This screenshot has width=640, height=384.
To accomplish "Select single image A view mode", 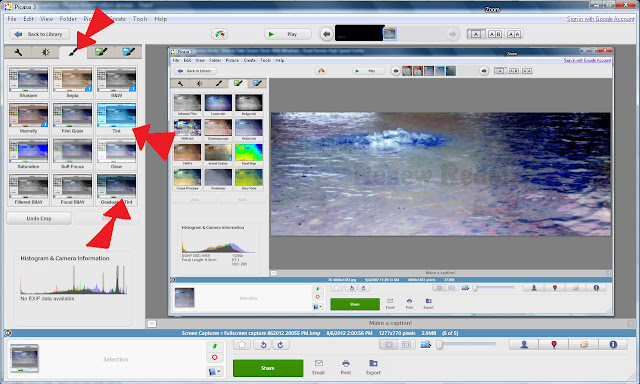I will coord(476,34).
